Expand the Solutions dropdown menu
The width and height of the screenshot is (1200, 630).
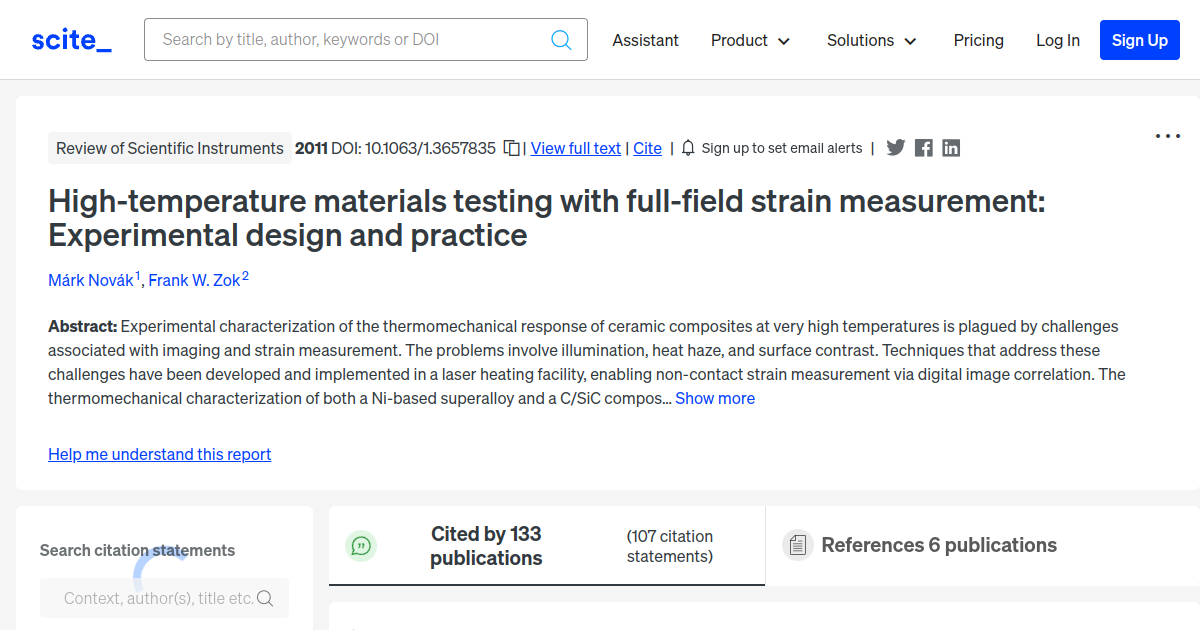pos(872,40)
